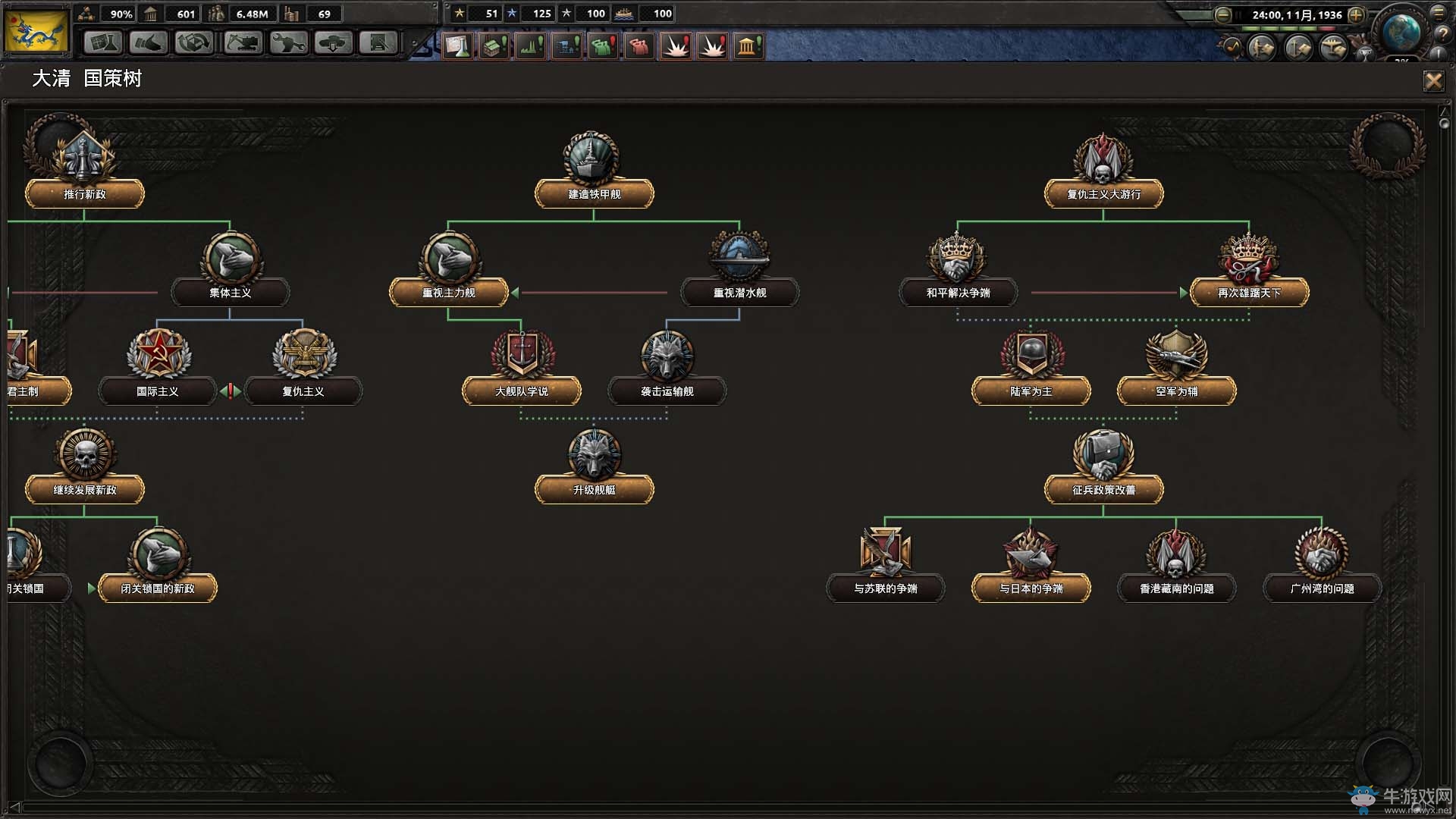Click the green manpower alert icon
This screenshot has width=1456, height=819.
pos(604,46)
